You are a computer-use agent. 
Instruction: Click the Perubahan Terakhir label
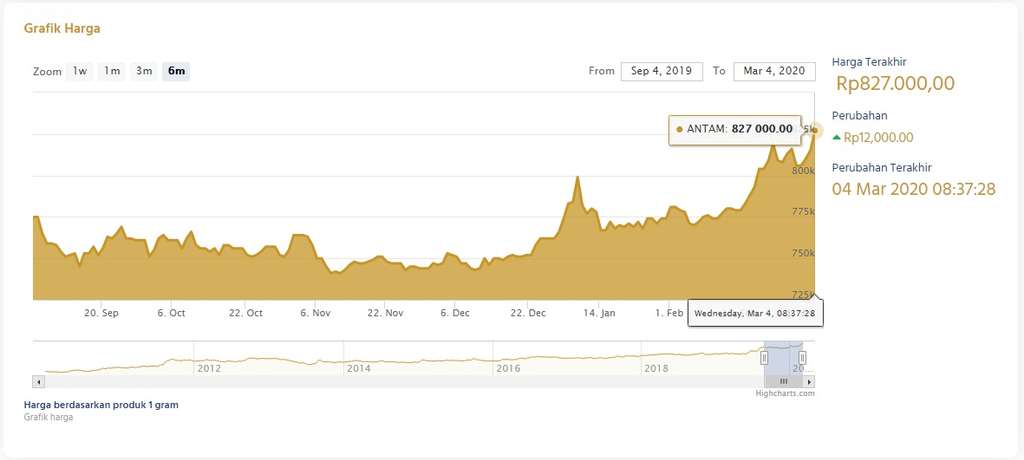pos(882,168)
